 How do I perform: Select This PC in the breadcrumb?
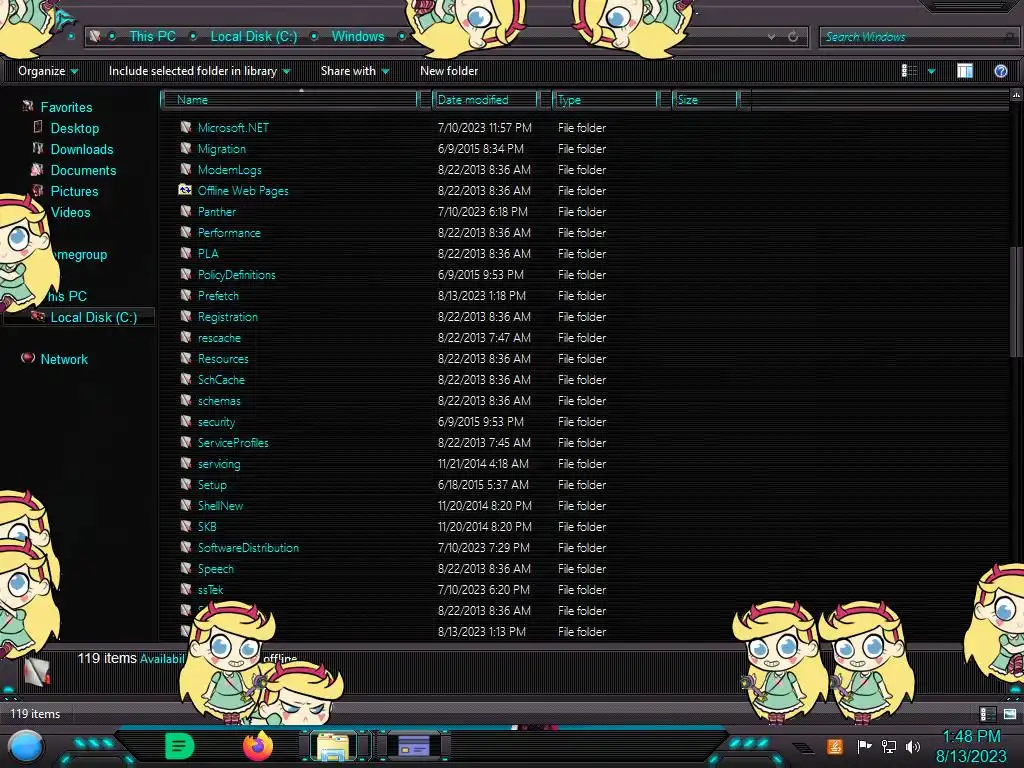(x=152, y=37)
